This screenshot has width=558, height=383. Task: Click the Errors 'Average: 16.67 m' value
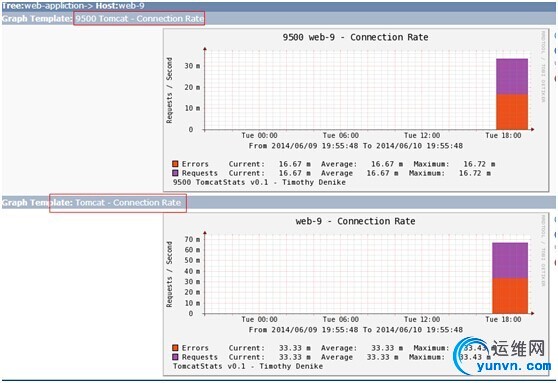tap(362, 164)
